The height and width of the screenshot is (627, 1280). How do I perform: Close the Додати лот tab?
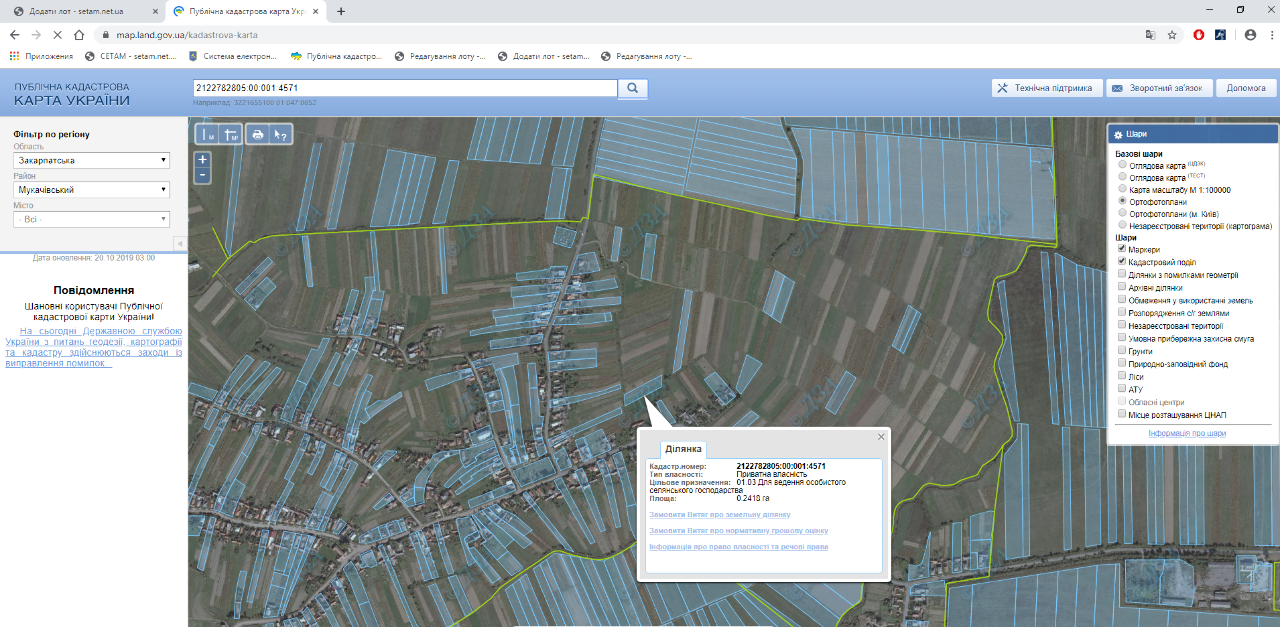[153, 11]
